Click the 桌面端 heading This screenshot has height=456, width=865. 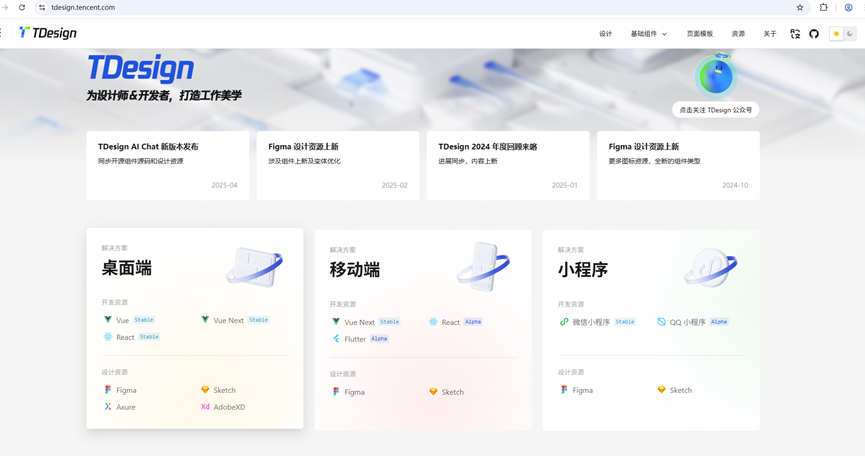[126, 268]
